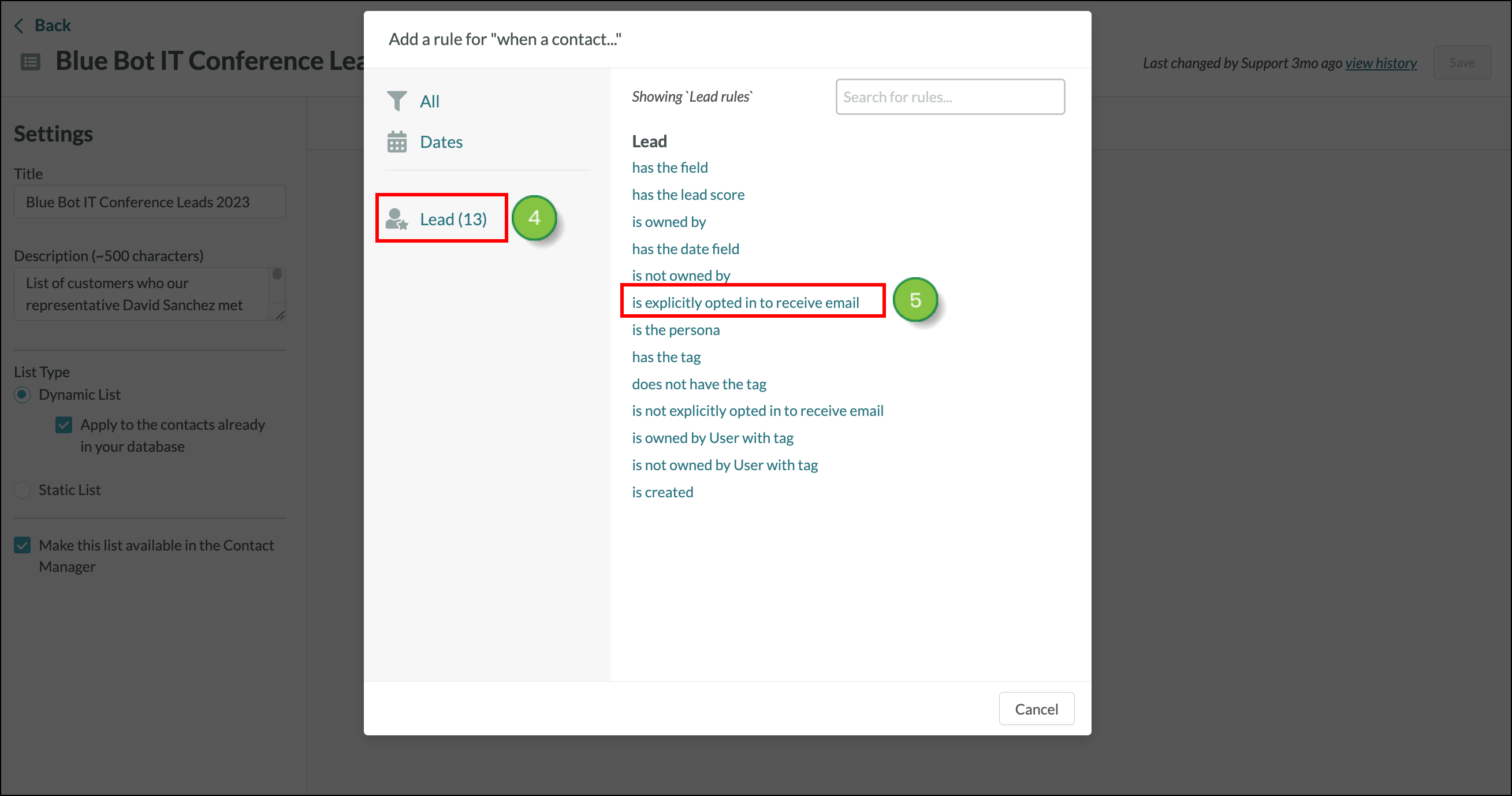
Task: Click the 'Lead' section heading
Action: point(649,142)
